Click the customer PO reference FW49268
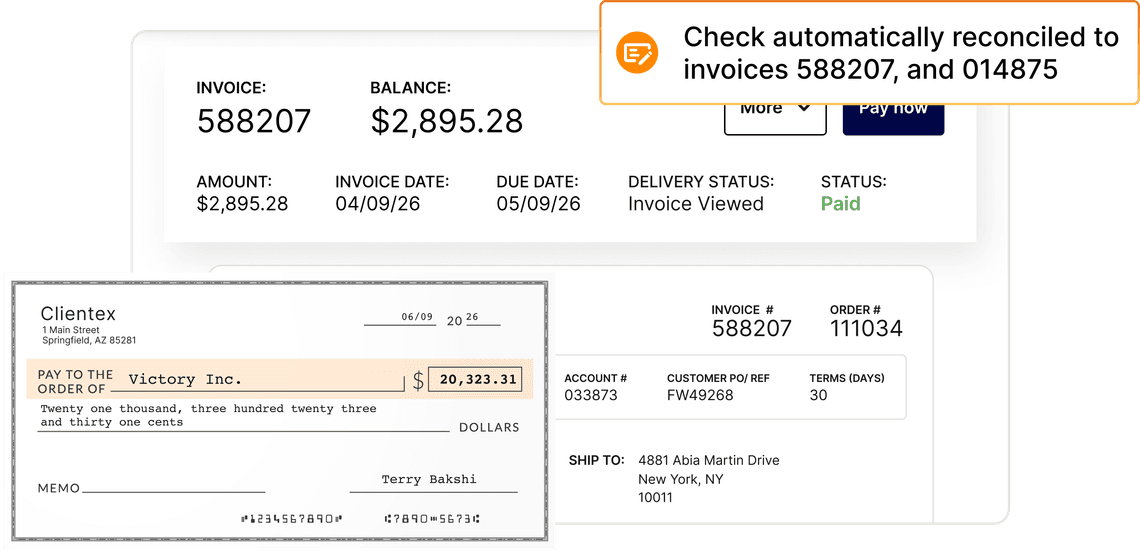The height and width of the screenshot is (554, 1140). pos(700,395)
